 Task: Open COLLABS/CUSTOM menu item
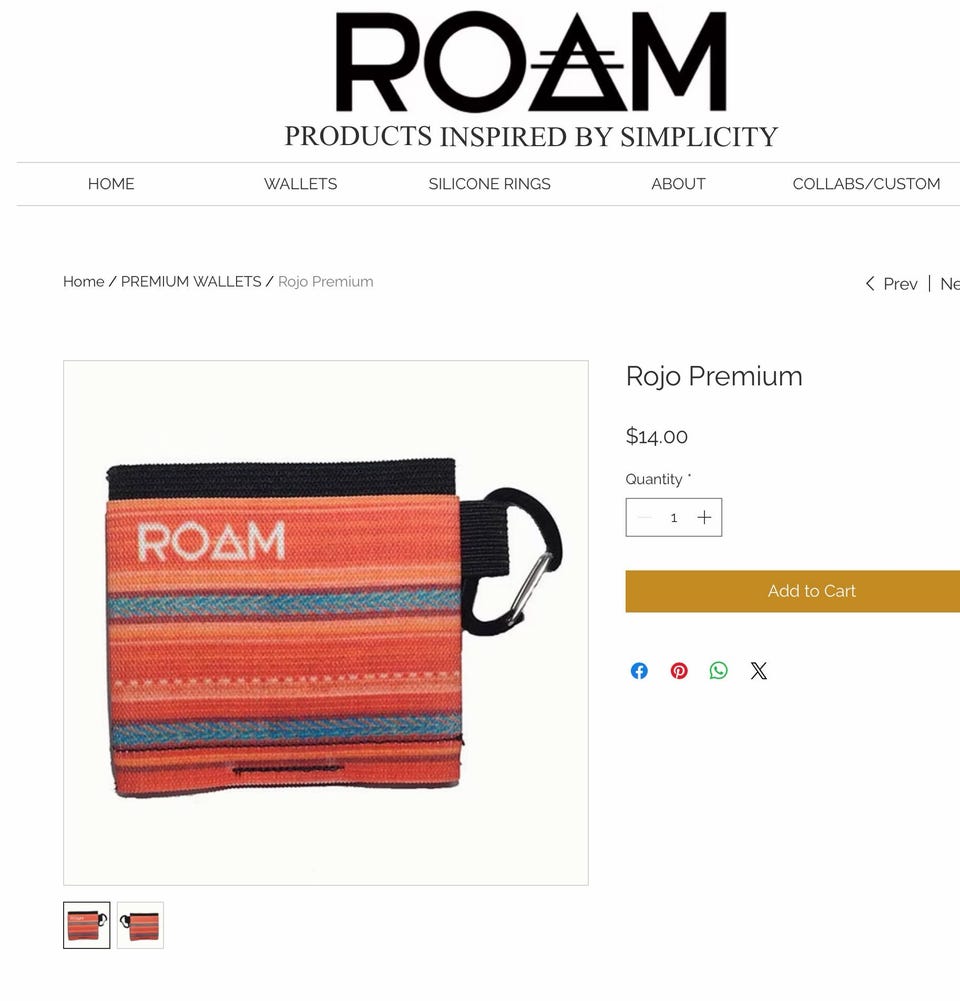coord(866,184)
